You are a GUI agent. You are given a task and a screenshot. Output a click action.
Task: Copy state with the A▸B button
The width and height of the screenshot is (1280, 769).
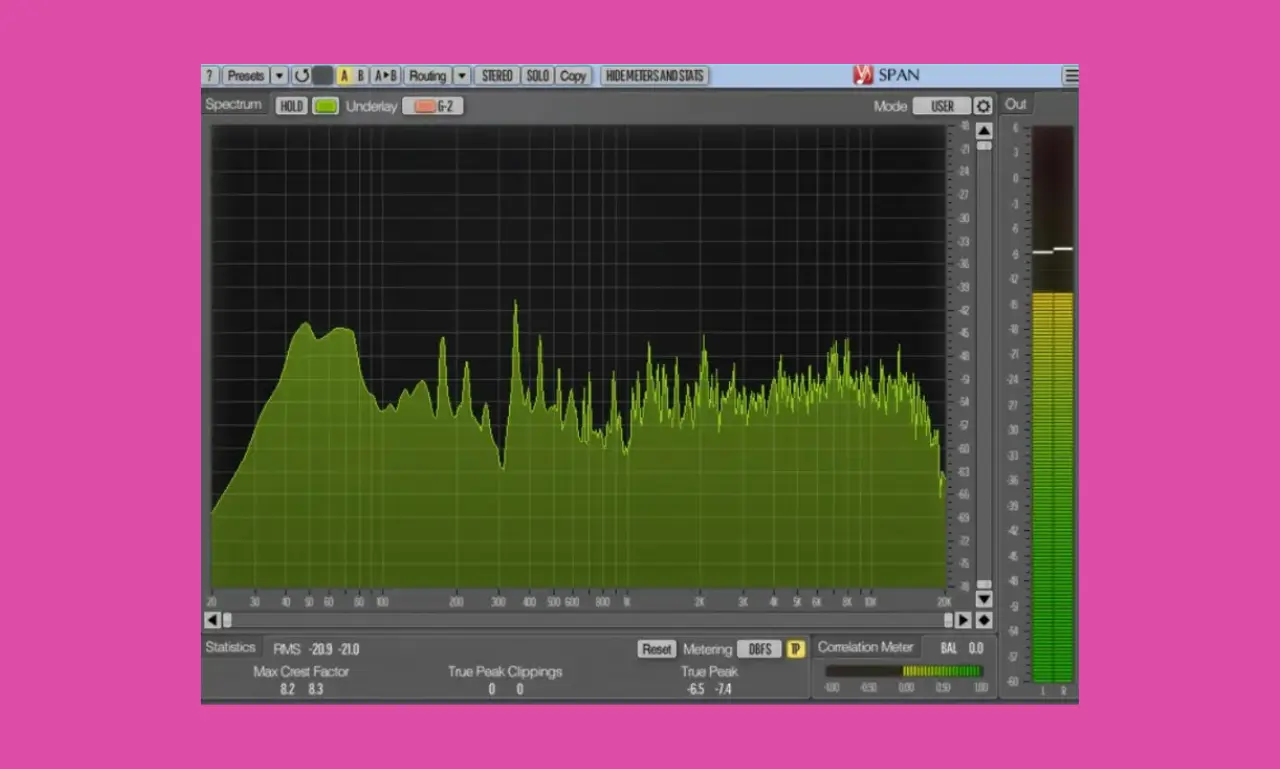point(386,76)
